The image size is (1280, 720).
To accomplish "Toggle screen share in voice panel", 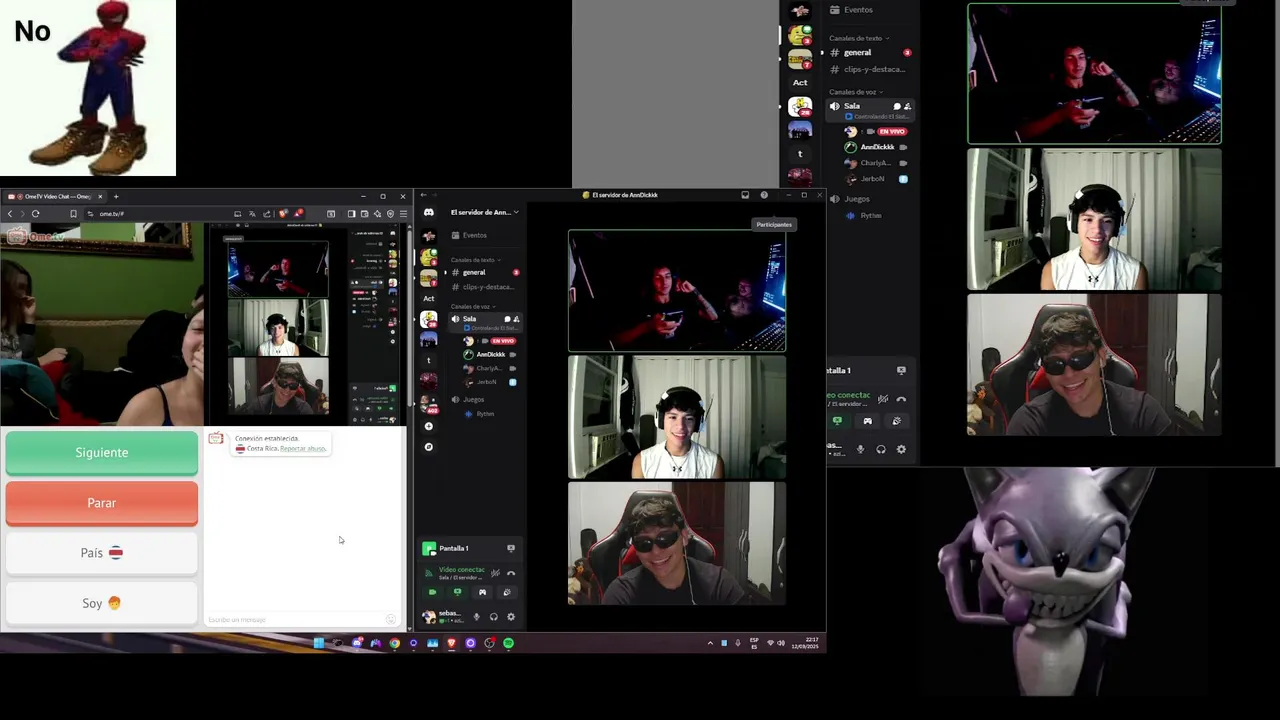I will pos(457,592).
